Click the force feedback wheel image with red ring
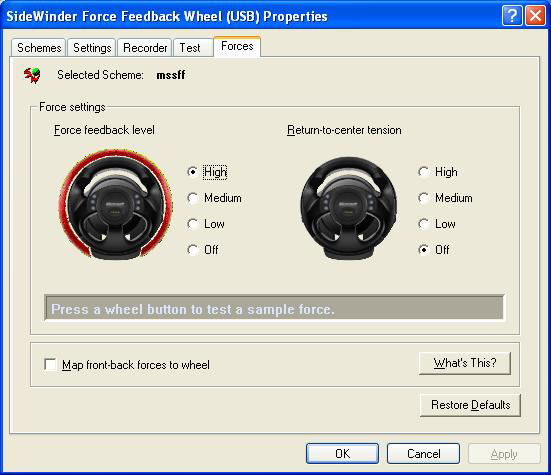The height and width of the screenshot is (475, 551). [x=116, y=204]
